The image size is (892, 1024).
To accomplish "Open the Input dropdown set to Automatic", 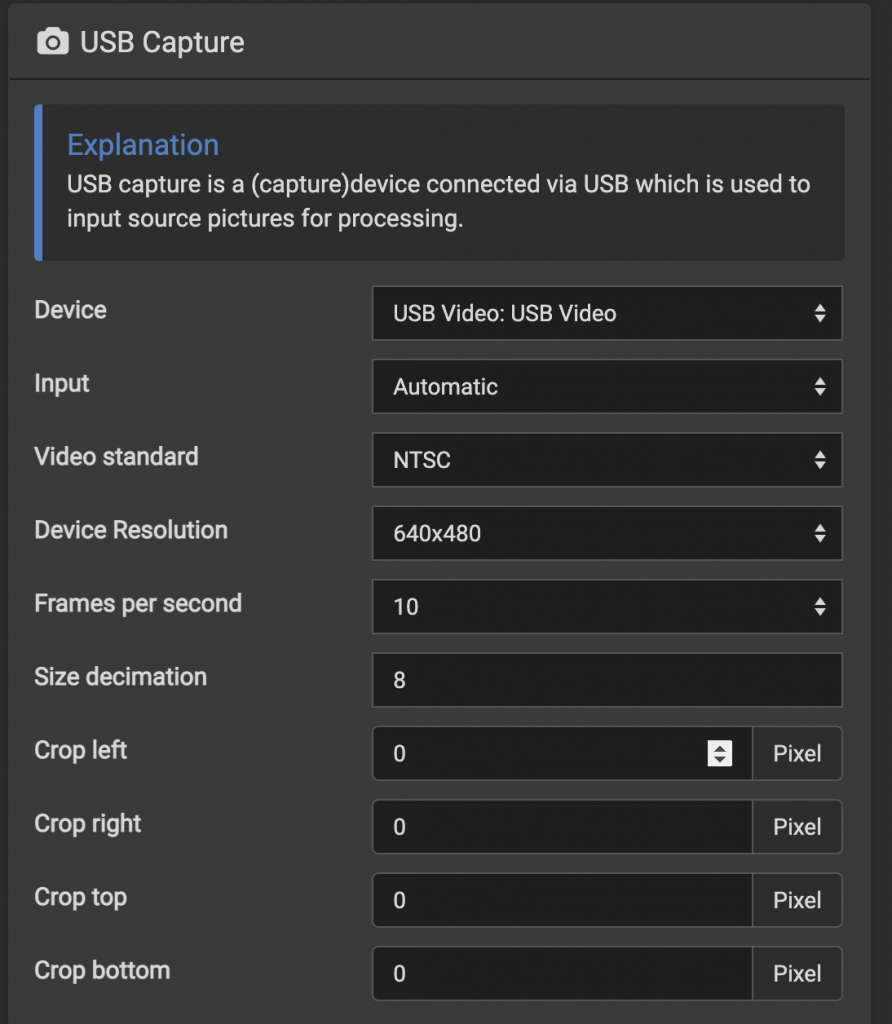I will pyautogui.click(x=607, y=387).
